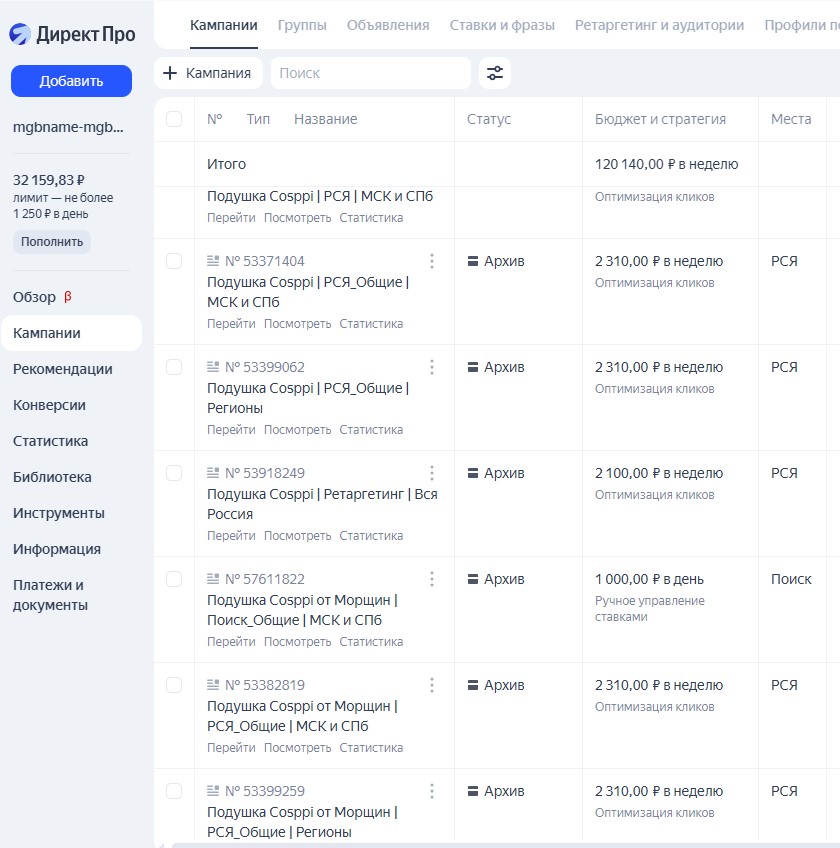This screenshot has width=840, height=848.
Task: Click the Директ Про logo icon
Action: click(20, 34)
